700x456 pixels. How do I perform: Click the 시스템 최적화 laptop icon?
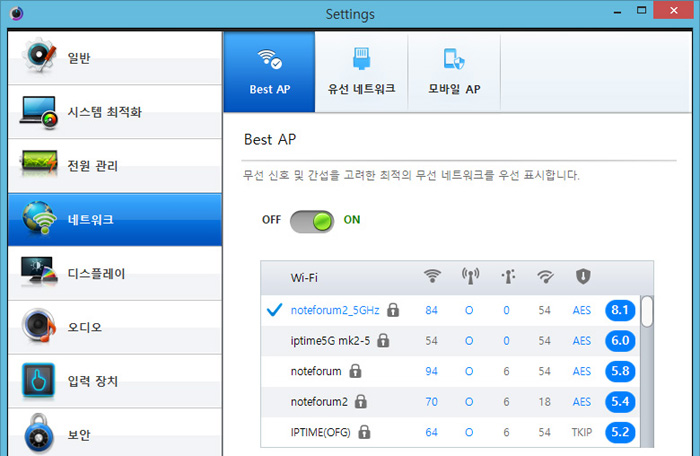(x=39, y=112)
